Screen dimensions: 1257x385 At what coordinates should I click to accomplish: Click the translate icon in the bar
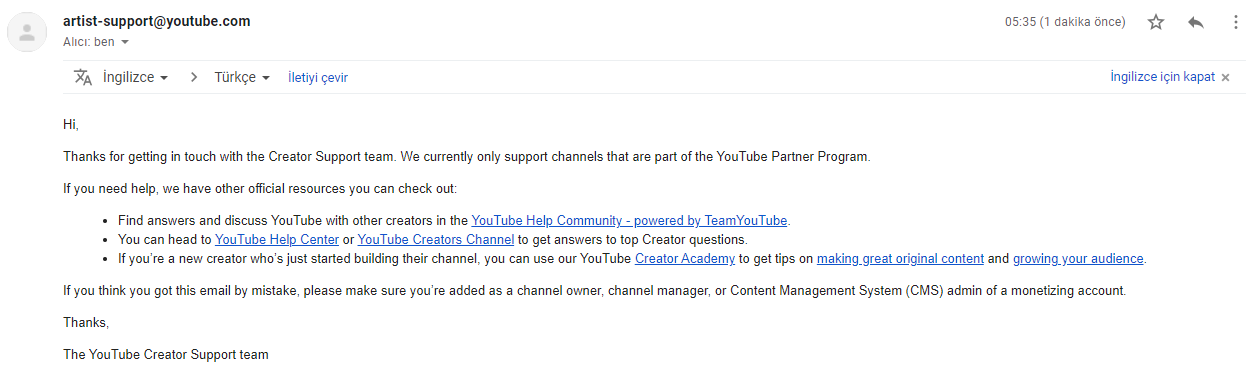click(83, 77)
